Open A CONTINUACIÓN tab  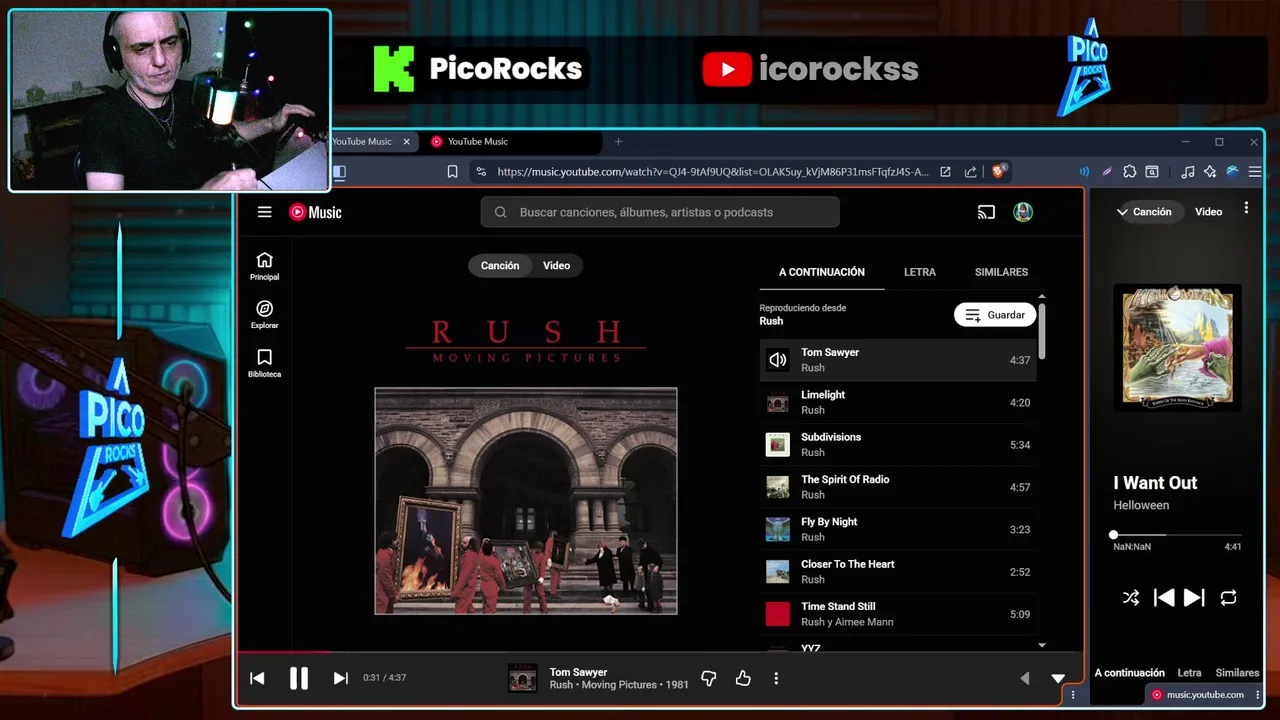(822, 272)
